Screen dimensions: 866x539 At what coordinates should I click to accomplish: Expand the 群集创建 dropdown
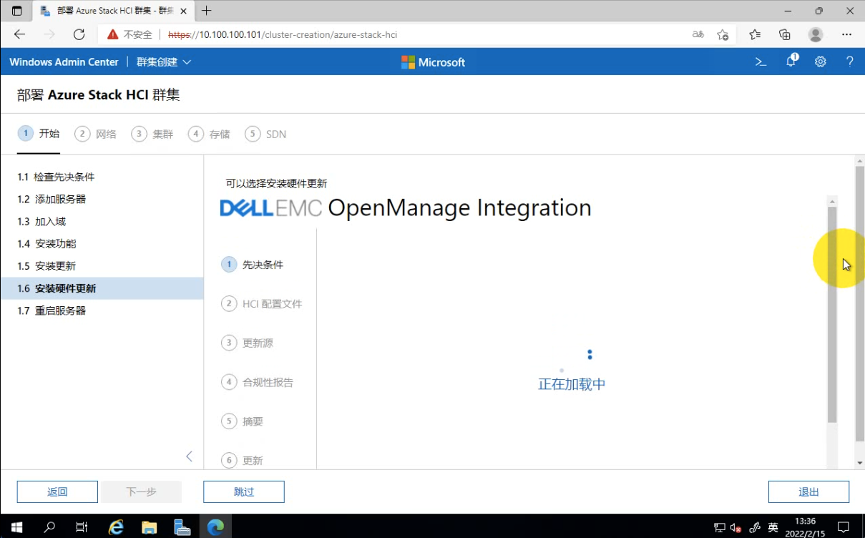163,62
